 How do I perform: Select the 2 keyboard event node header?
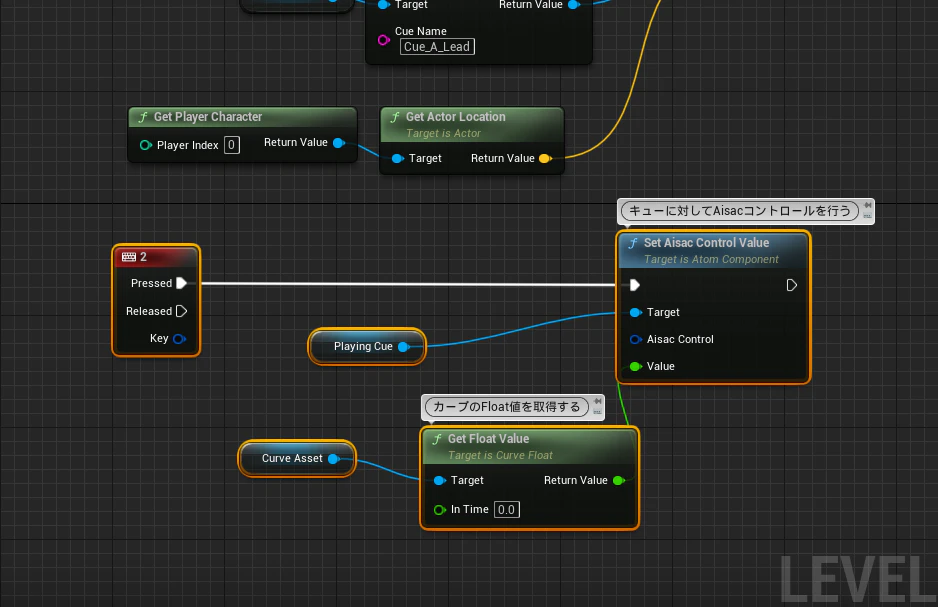tap(156, 257)
